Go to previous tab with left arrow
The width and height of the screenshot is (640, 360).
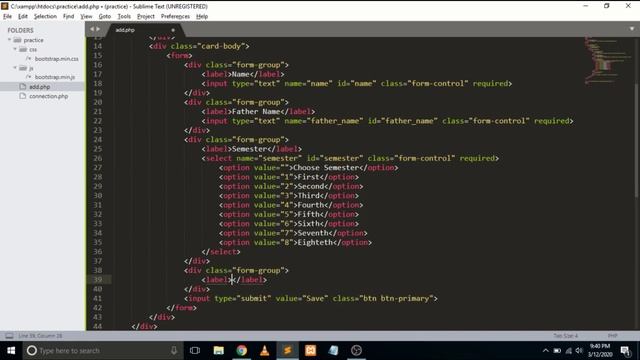pos(92,29)
